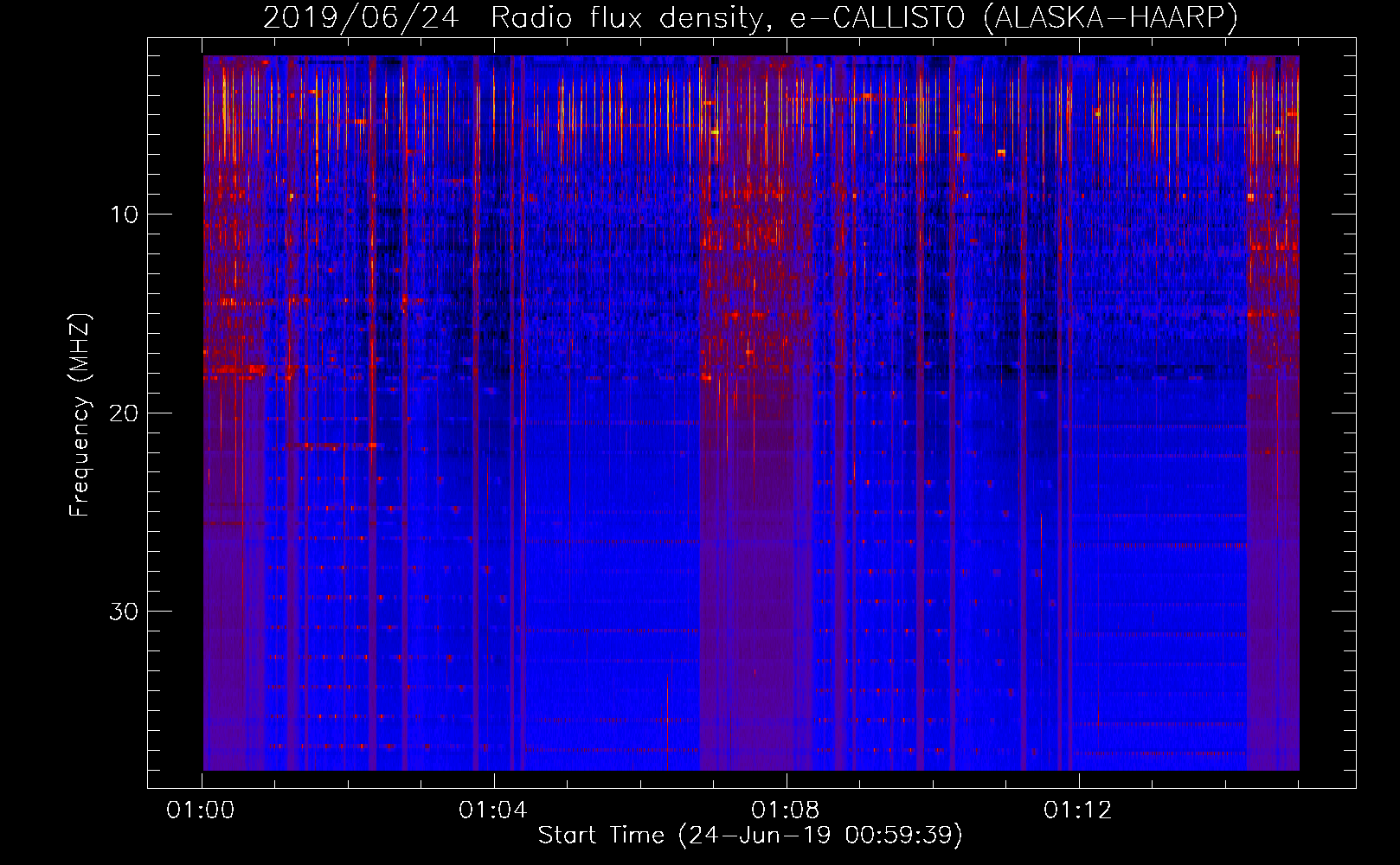This screenshot has width=1400, height=865.
Task: Click the "Start Time" x-axis label text
Action: [x=600, y=836]
